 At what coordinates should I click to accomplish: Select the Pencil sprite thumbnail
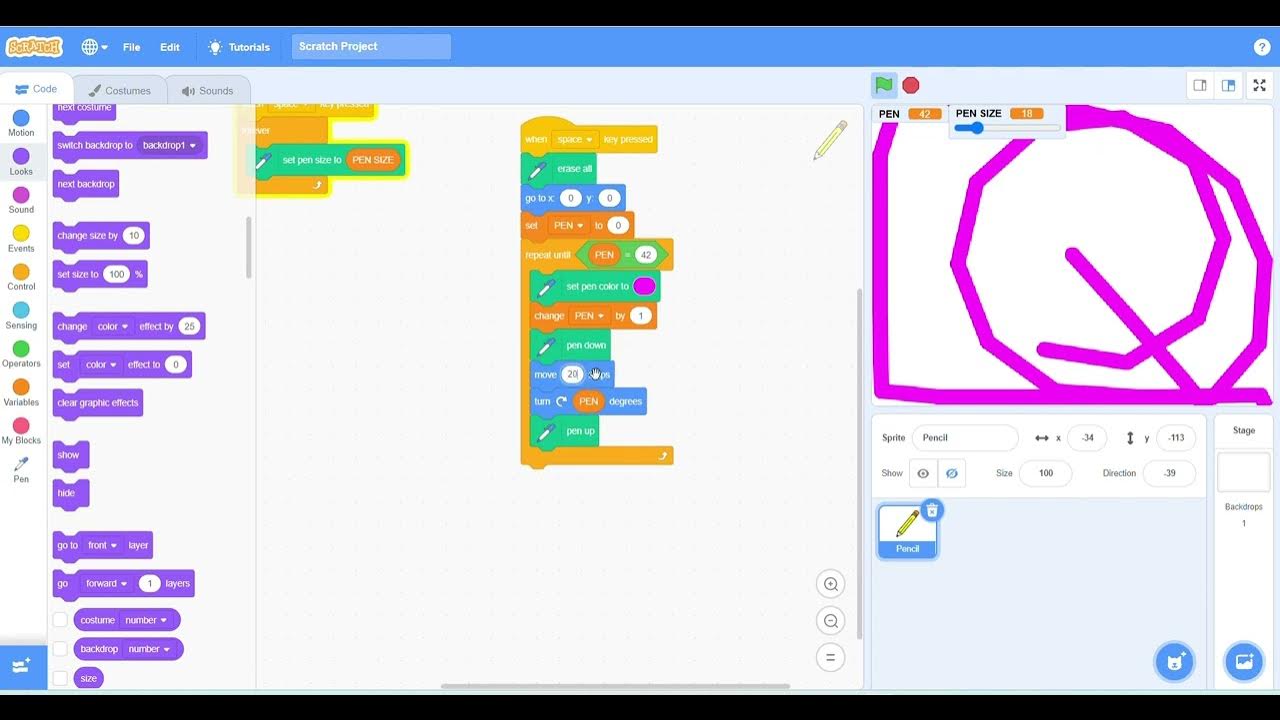pyautogui.click(x=907, y=531)
